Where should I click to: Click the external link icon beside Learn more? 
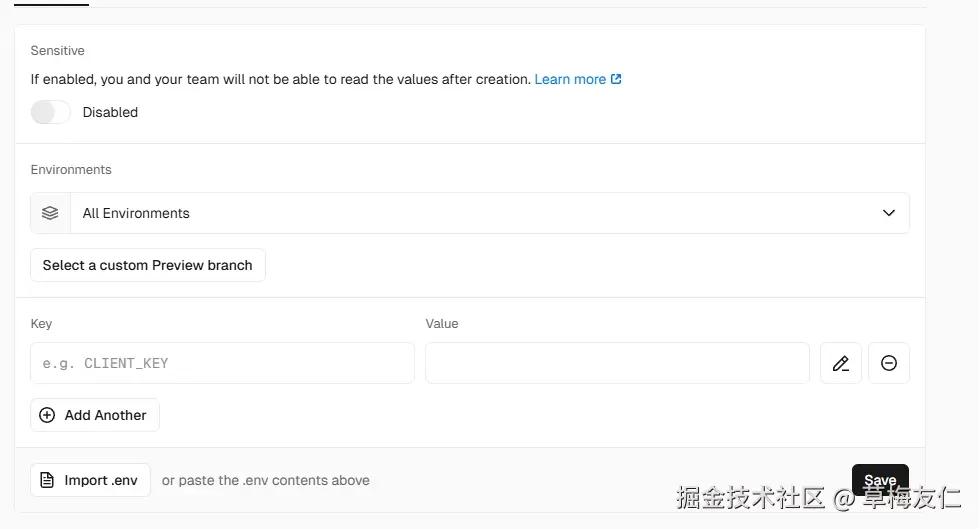coord(616,79)
